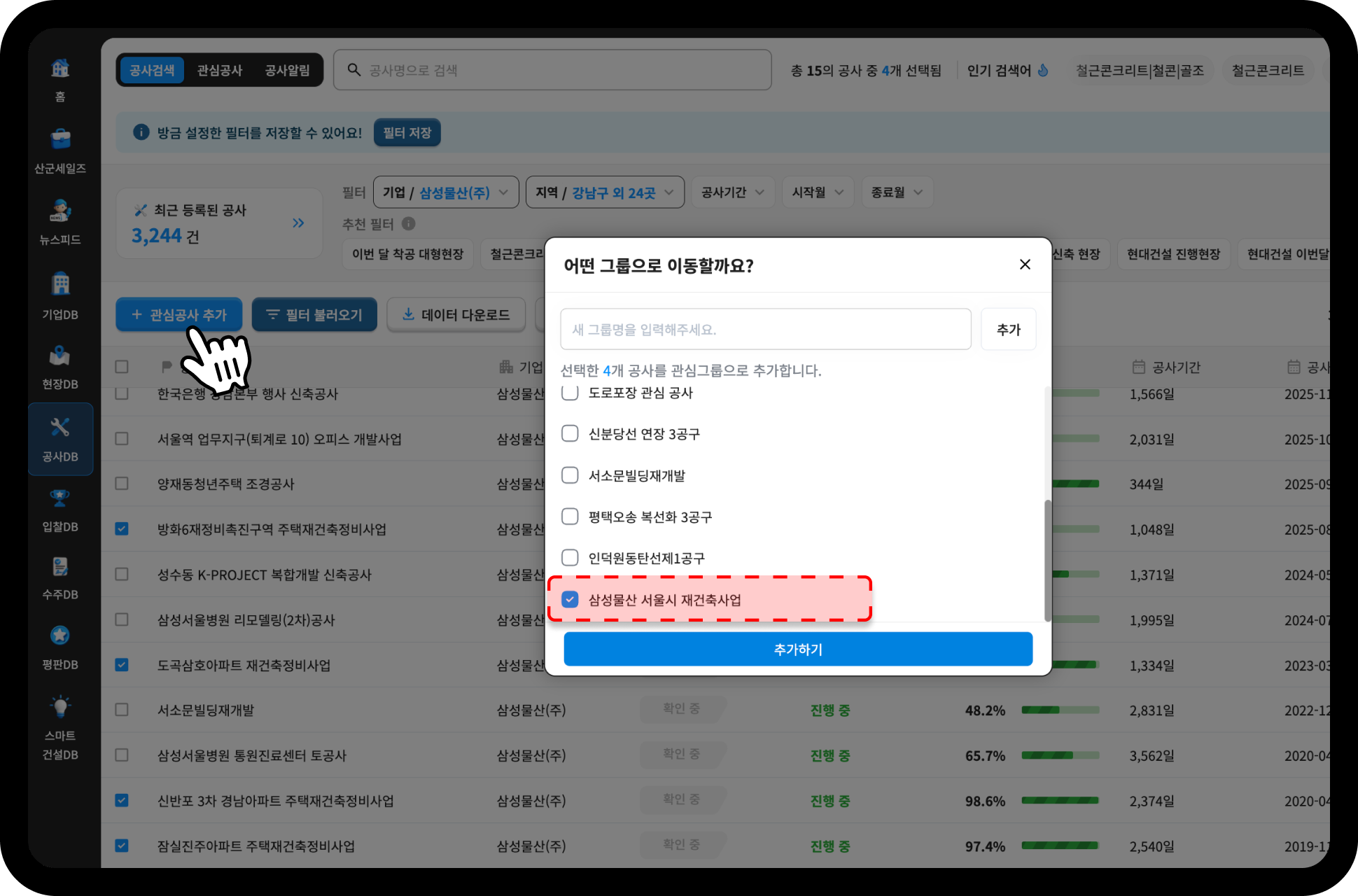Uncheck the 방화6재정비촉진구역 row checkbox
Viewport: 1358px width, 896px height.
coord(122,528)
